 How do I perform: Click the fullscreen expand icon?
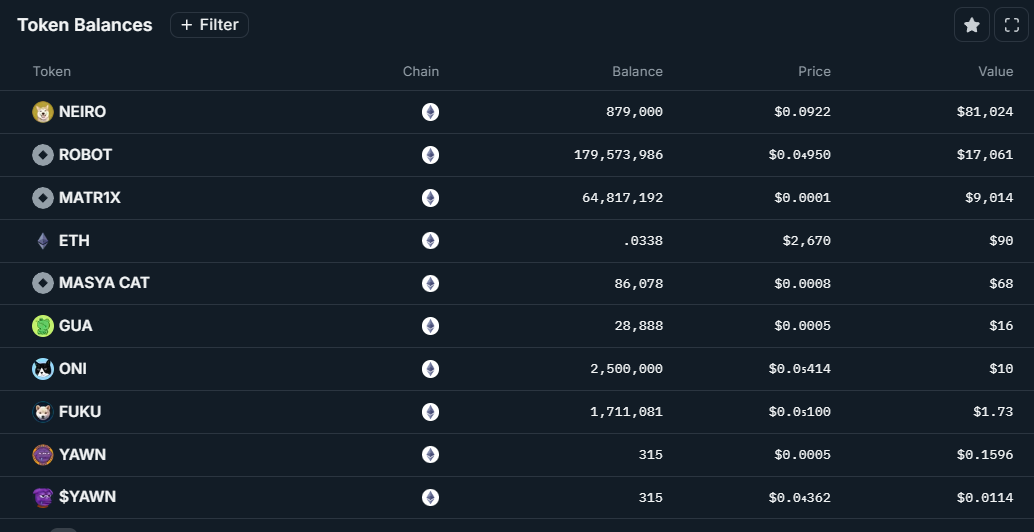1011,25
